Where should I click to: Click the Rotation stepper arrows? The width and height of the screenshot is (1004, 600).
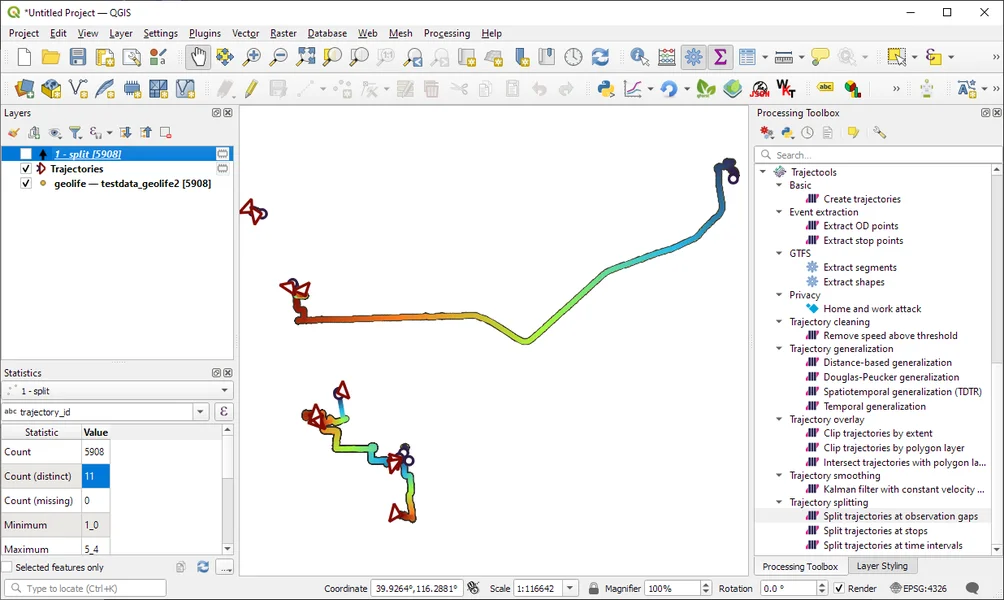[x=822, y=588]
